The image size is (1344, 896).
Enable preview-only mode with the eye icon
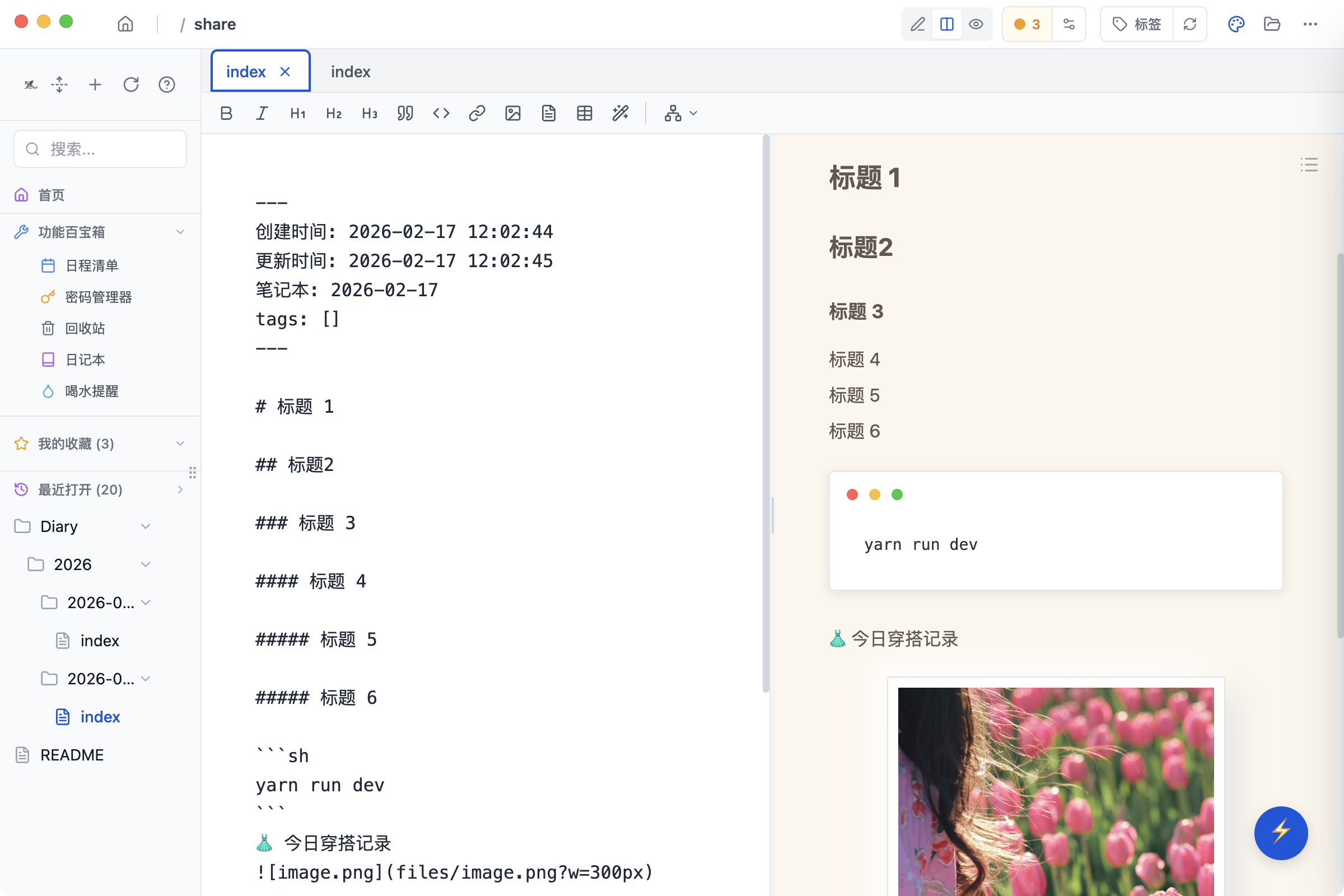click(976, 24)
